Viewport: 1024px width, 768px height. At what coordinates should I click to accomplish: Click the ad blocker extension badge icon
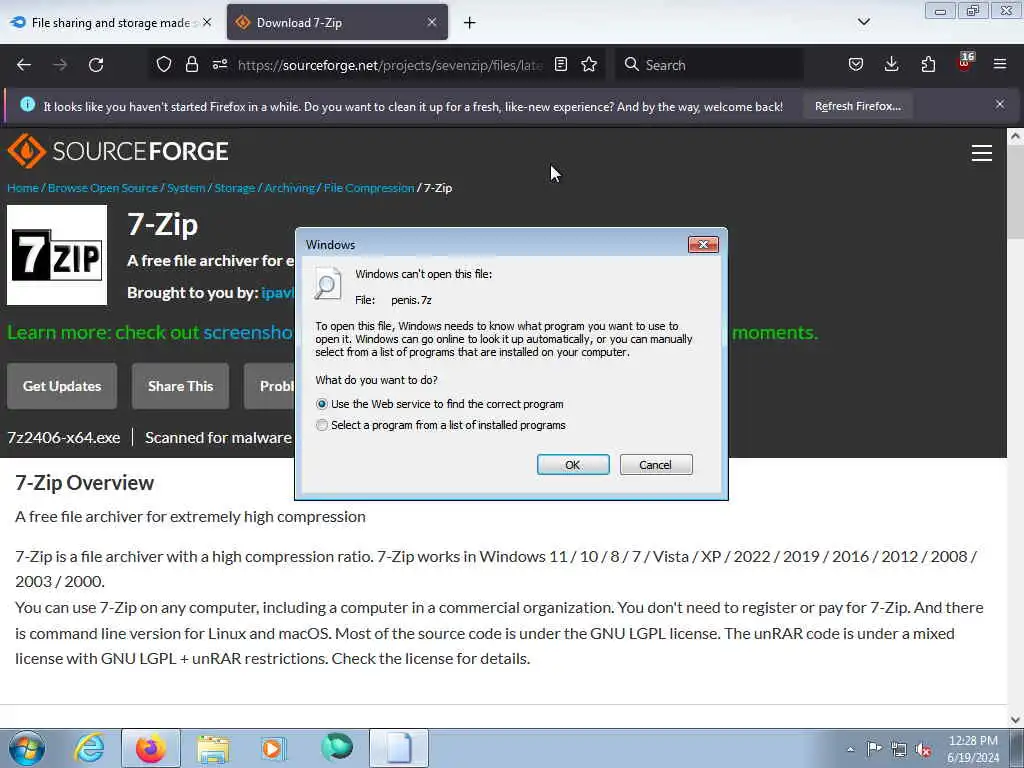click(x=965, y=62)
